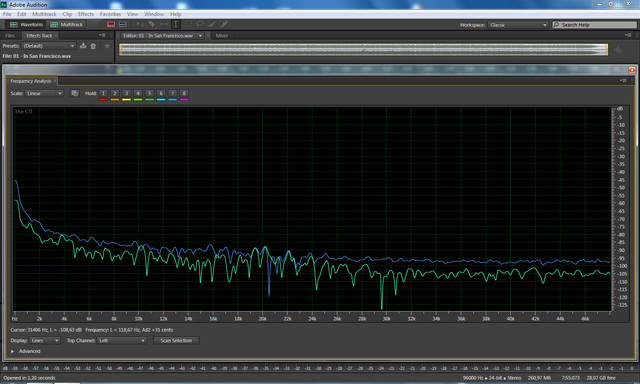Switch to Waveform editor view

(x=26, y=24)
